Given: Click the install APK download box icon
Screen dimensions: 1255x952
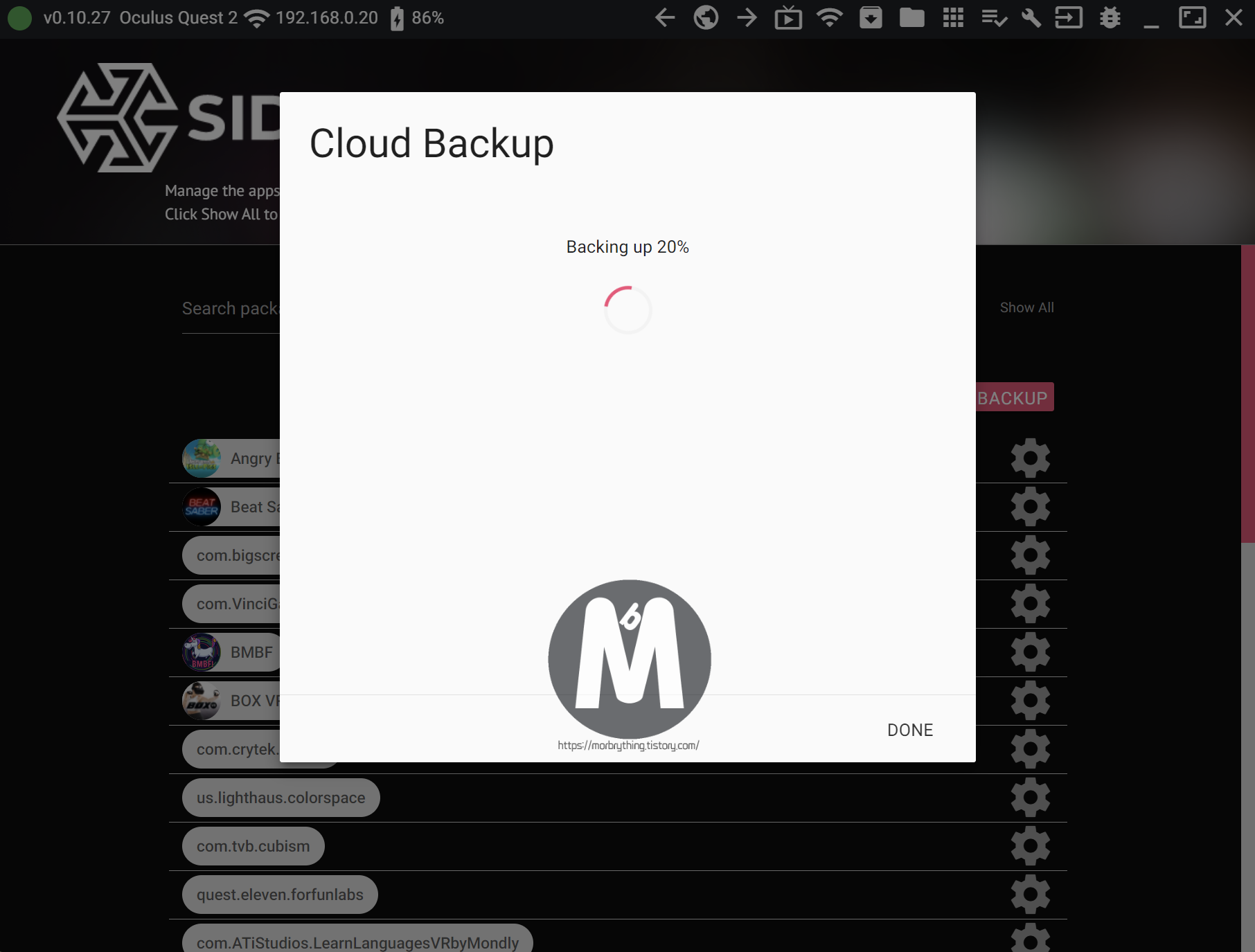Looking at the screenshot, I should tap(871, 18).
